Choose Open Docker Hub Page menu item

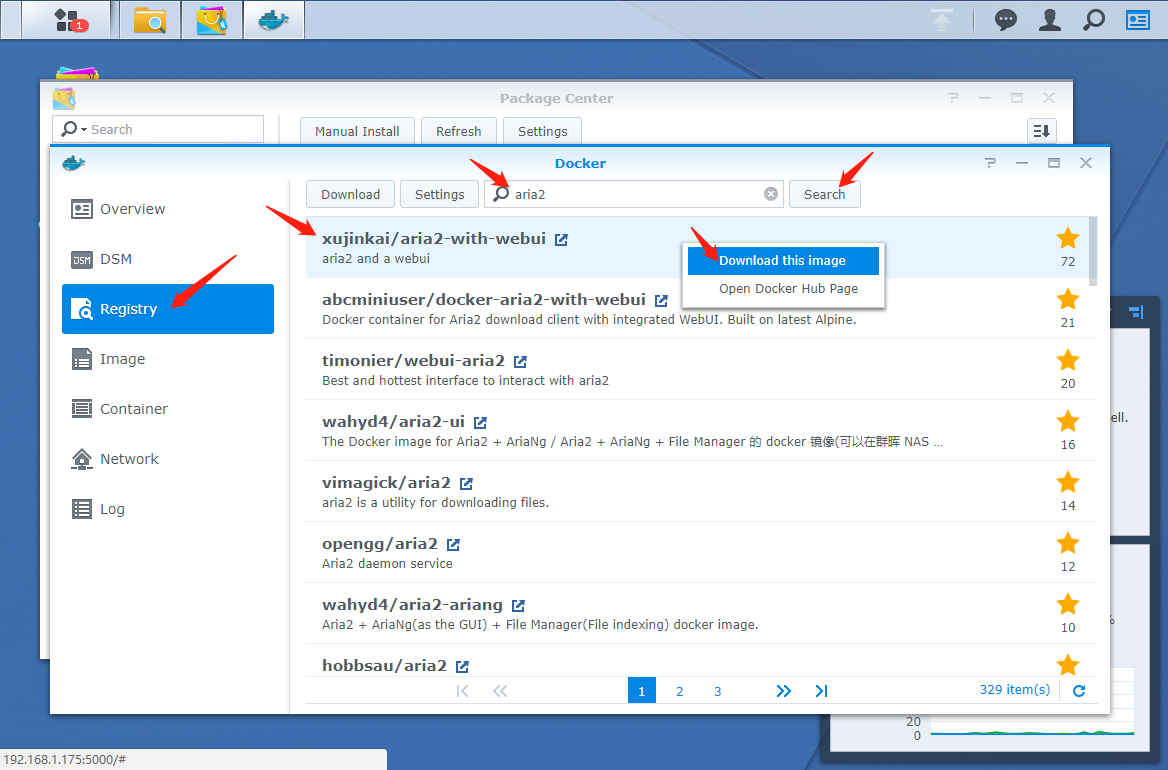[783, 289]
